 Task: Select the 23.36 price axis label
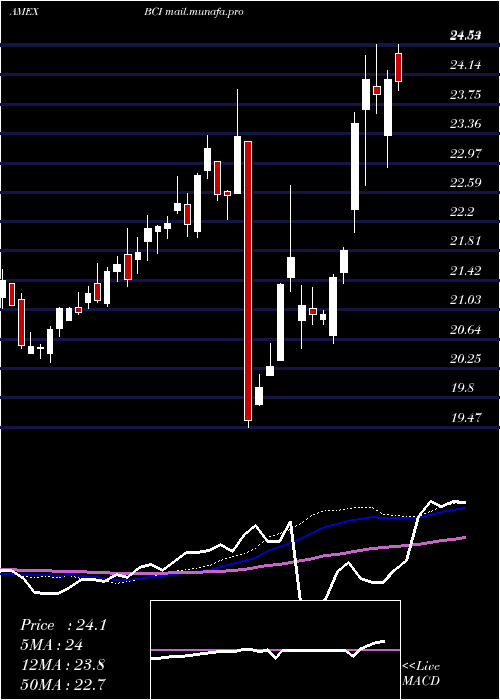point(465,124)
